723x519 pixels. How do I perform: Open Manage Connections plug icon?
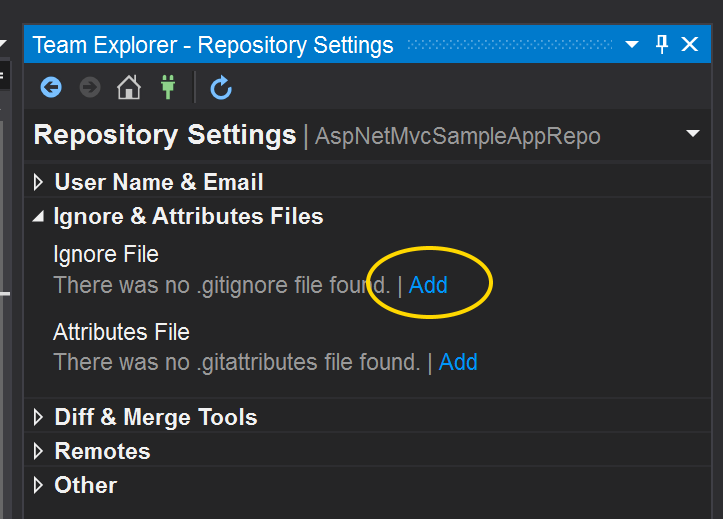click(168, 87)
